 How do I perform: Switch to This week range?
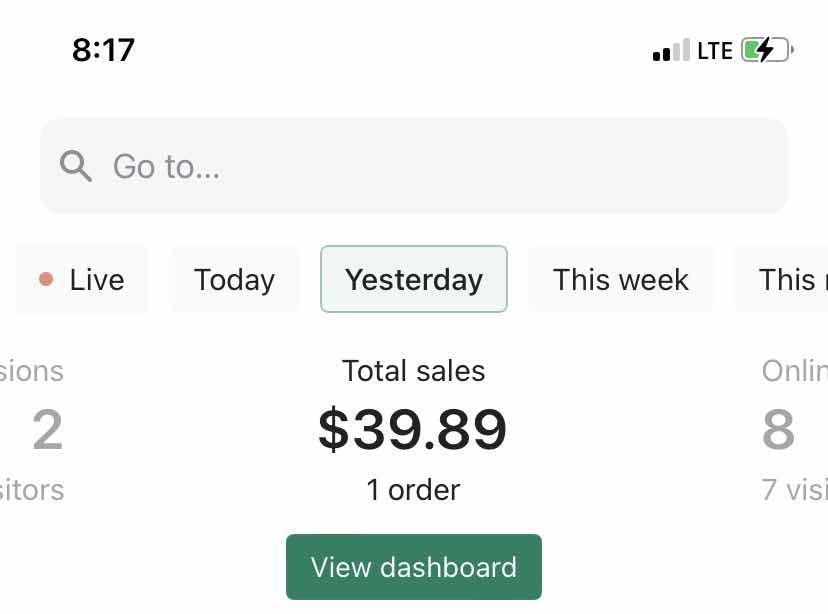pyautogui.click(x=621, y=280)
